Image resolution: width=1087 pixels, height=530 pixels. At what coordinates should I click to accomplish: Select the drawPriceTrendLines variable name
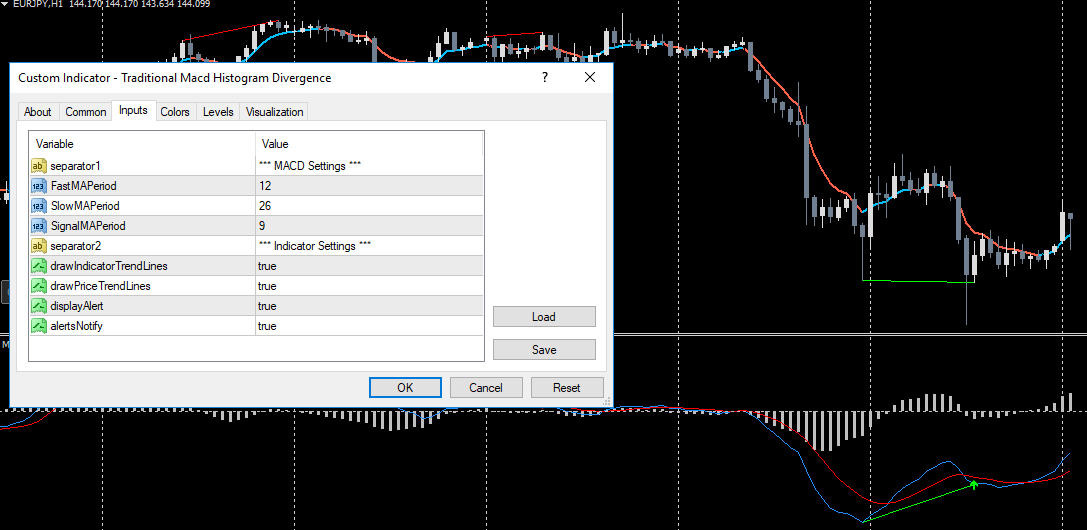click(101, 286)
